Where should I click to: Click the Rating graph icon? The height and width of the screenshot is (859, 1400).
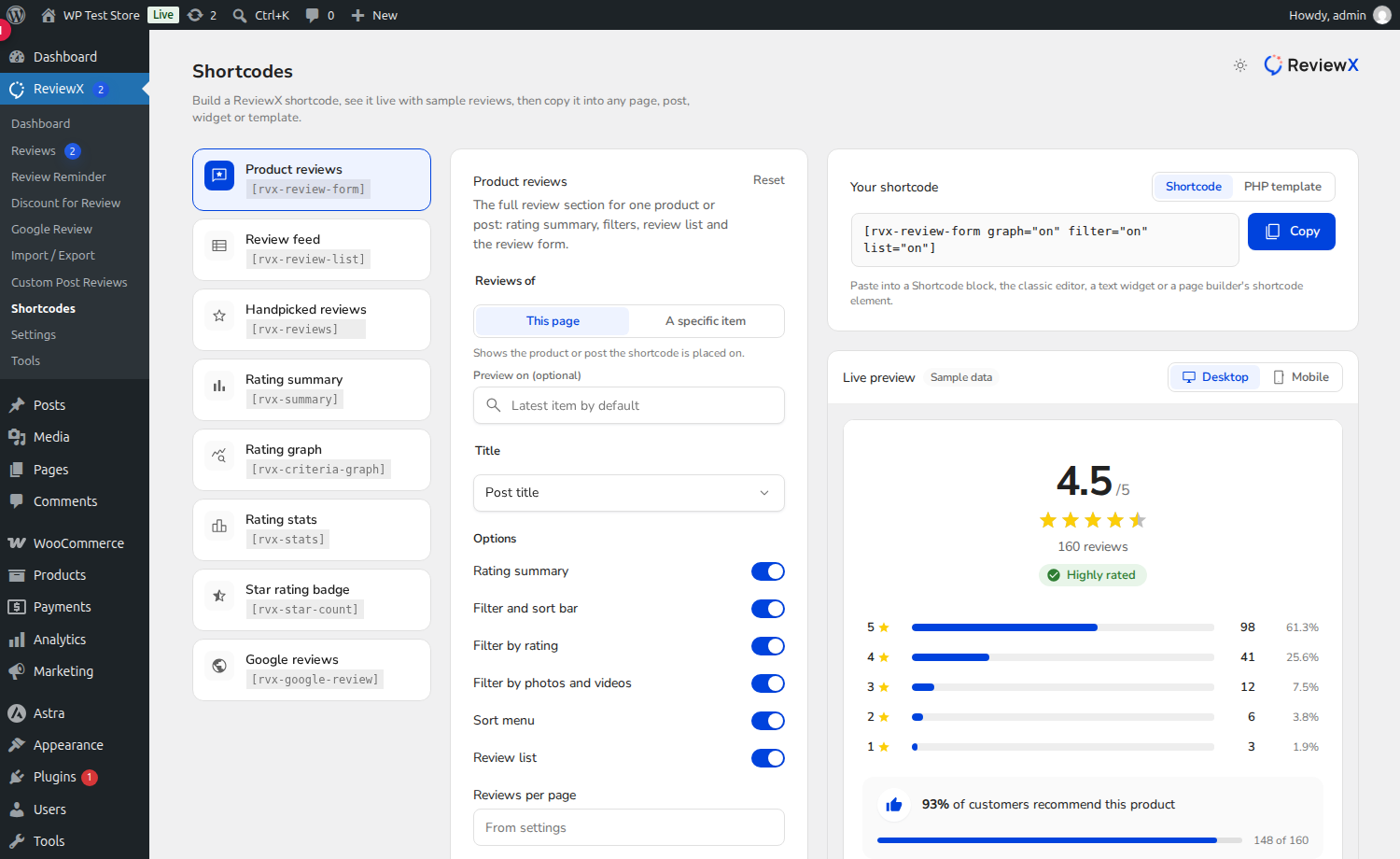coord(219,456)
